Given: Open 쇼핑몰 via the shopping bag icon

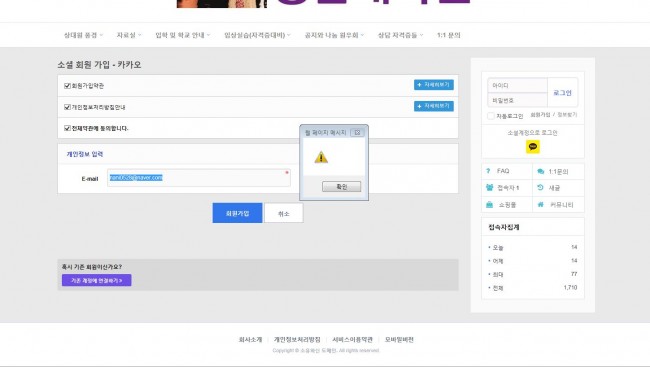Looking at the screenshot, I should click(490, 204).
